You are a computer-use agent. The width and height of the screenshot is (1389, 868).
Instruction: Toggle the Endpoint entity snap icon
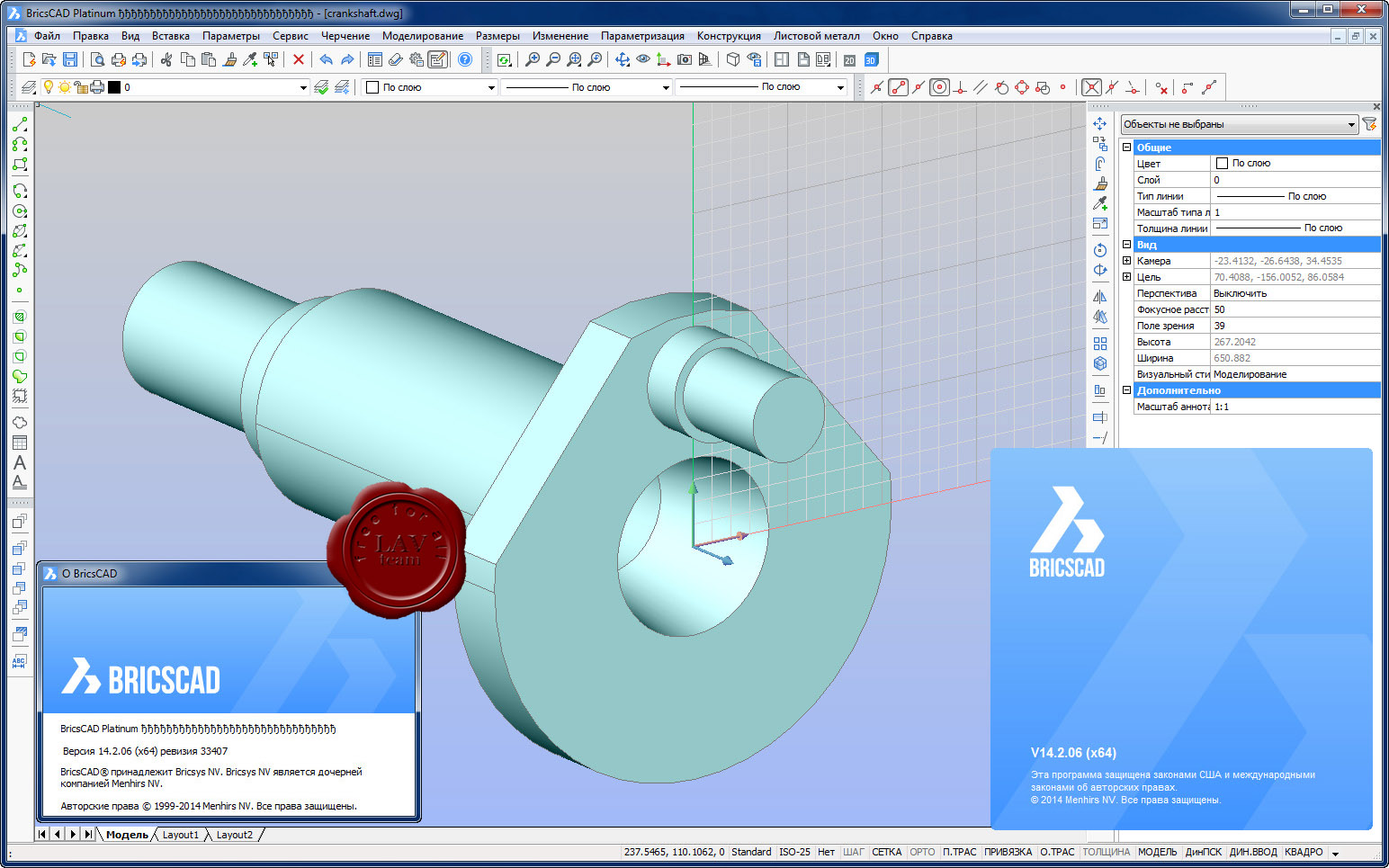tap(898, 87)
